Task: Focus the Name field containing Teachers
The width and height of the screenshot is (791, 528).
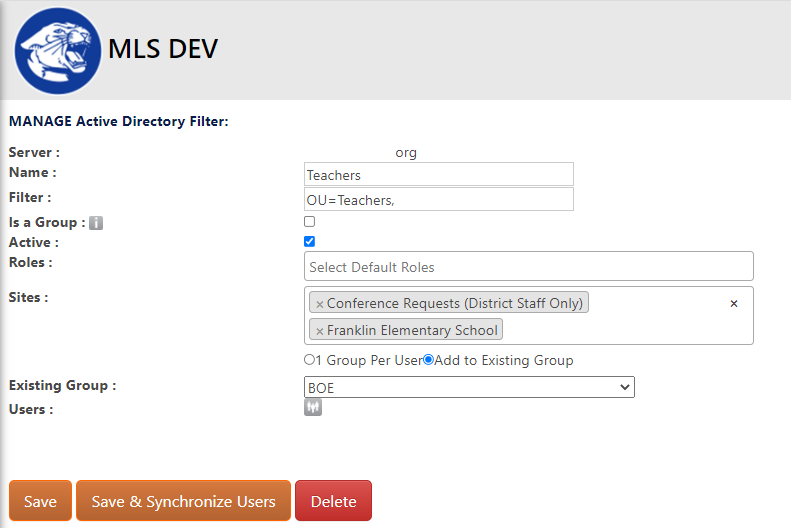Action: (x=439, y=174)
